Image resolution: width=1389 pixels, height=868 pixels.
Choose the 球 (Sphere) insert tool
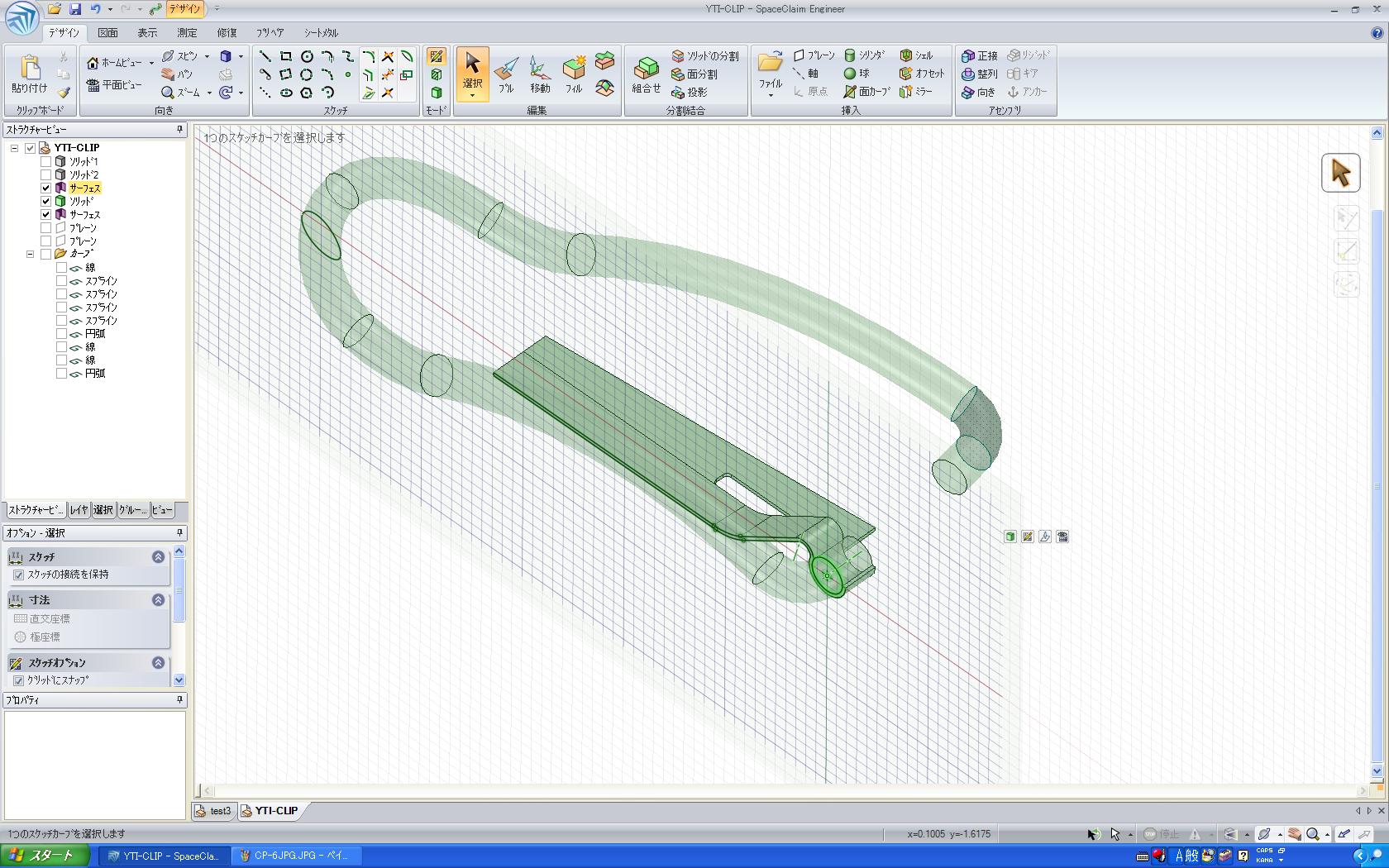pyautogui.click(x=857, y=74)
